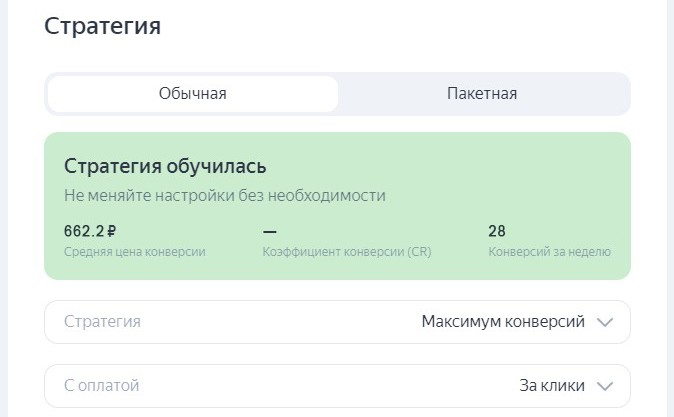The image size is (674, 417).
Task: Switch to the Пакетная strategy tab
Action: click(482, 94)
